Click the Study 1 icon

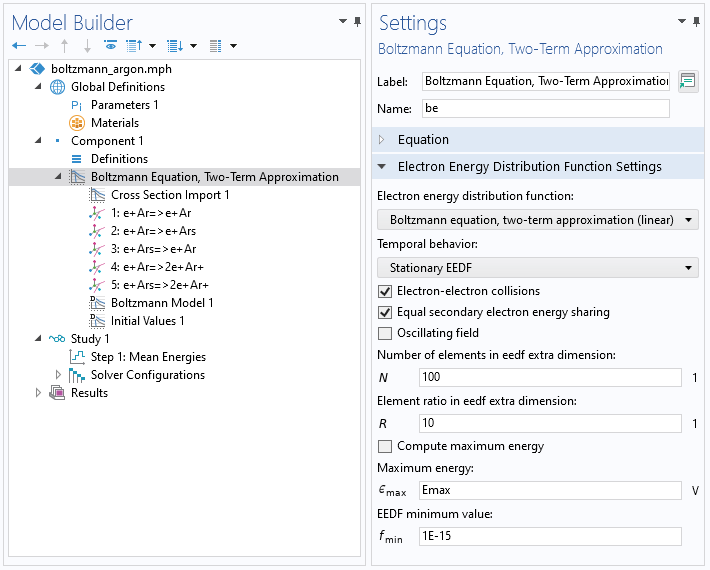pyautogui.click(x=57, y=339)
